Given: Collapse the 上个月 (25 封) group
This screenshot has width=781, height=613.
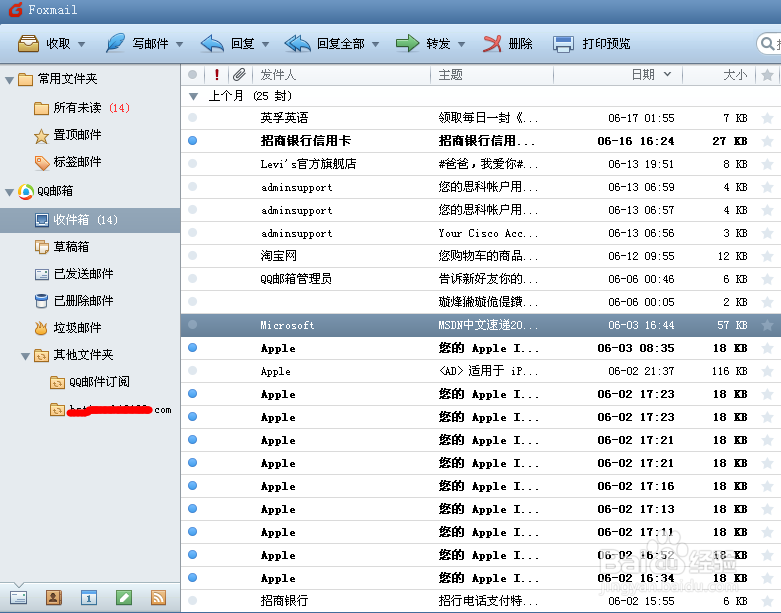Looking at the screenshot, I should click(x=194, y=96).
